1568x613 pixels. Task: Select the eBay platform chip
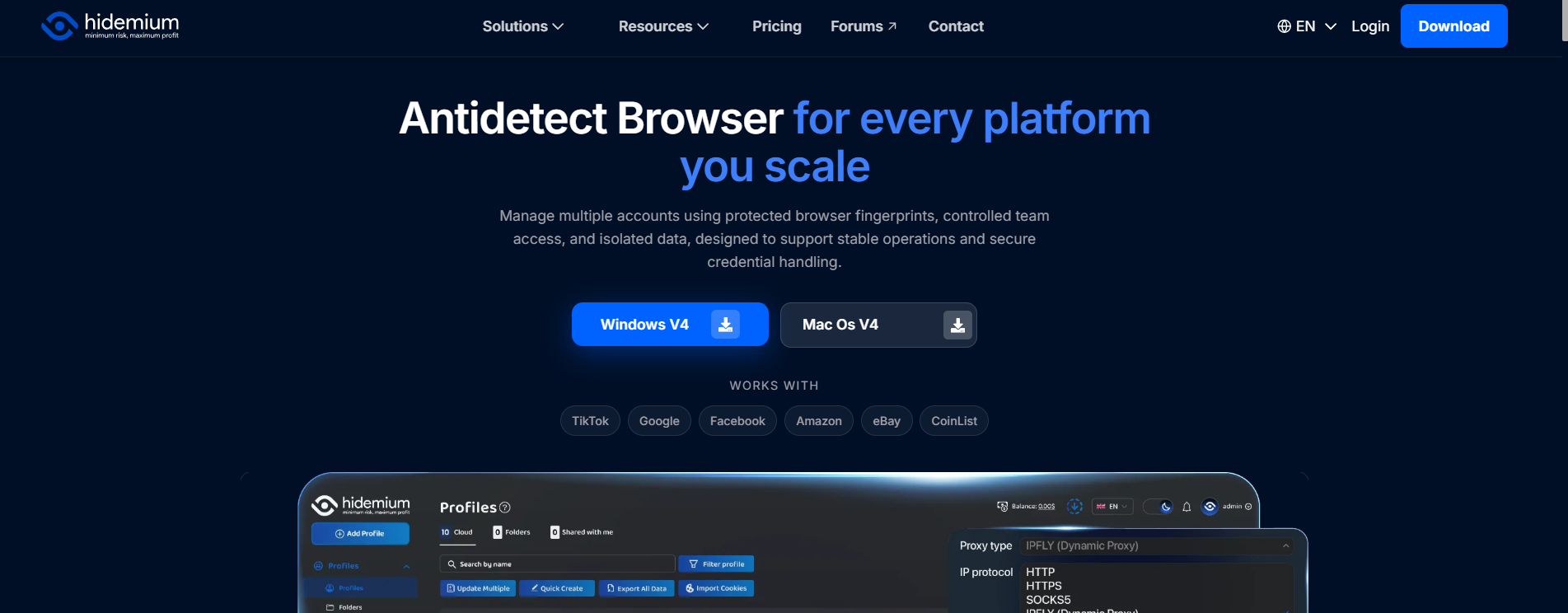point(887,421)
